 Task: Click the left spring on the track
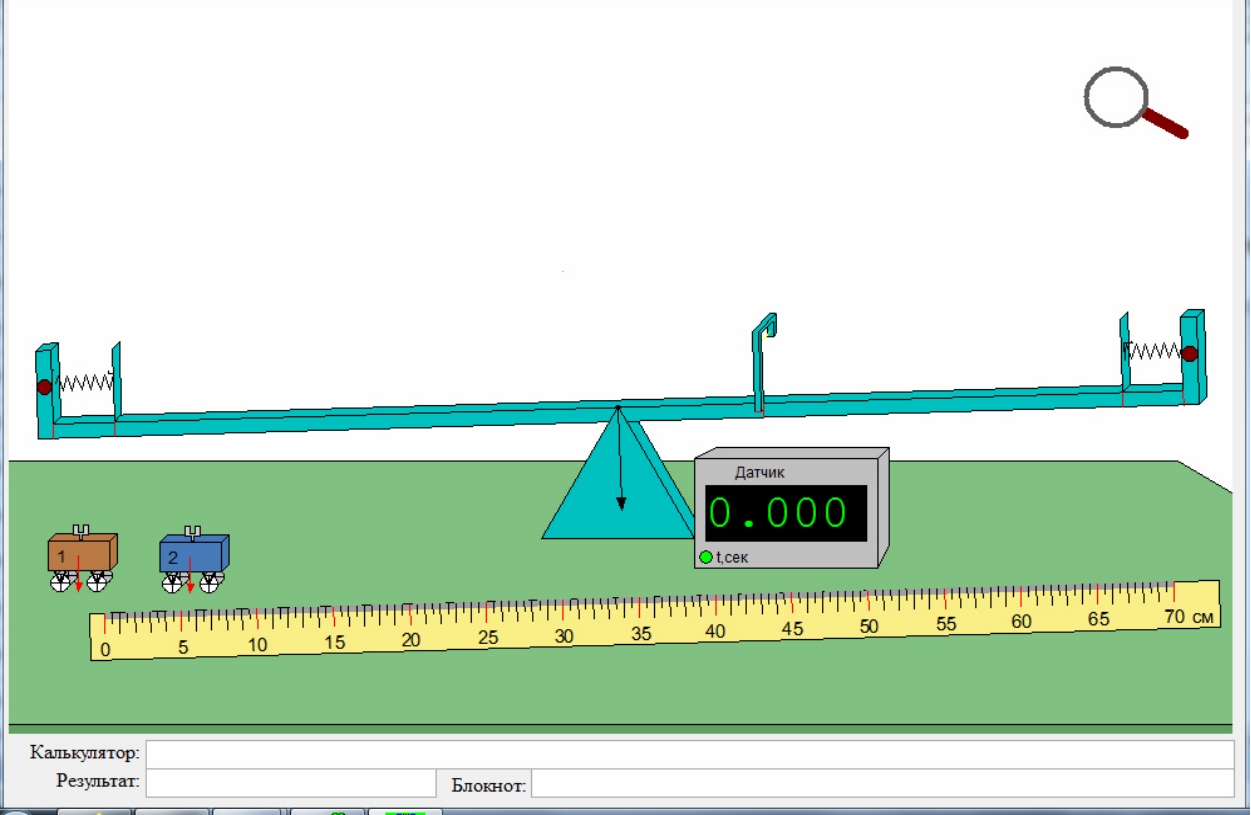pos(83,382)
